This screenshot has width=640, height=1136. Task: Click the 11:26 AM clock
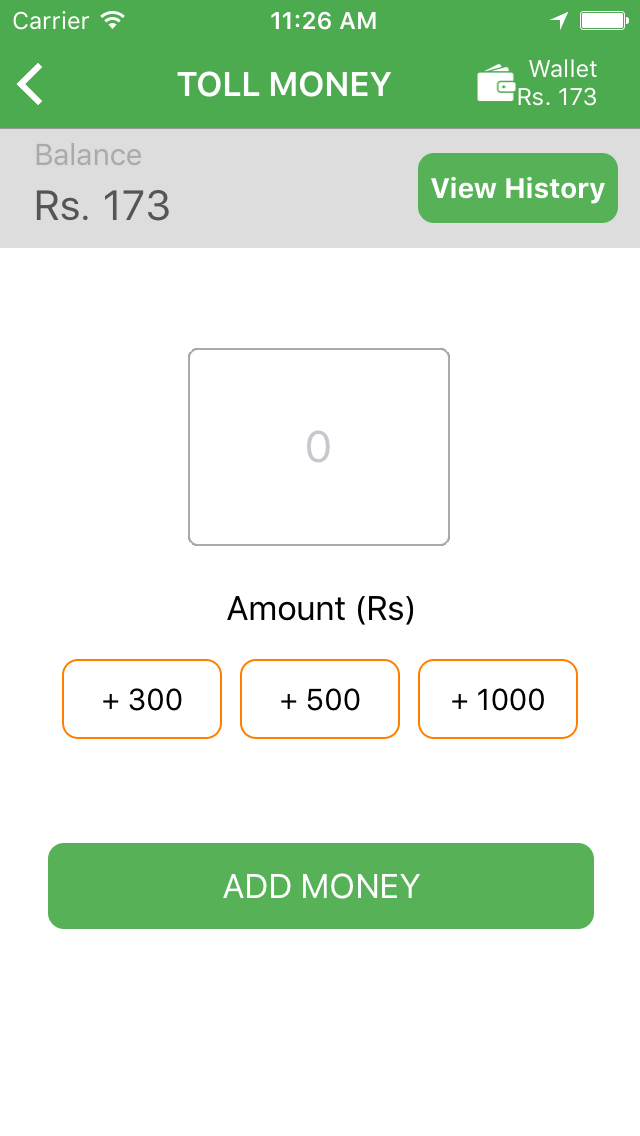(323, 20)
